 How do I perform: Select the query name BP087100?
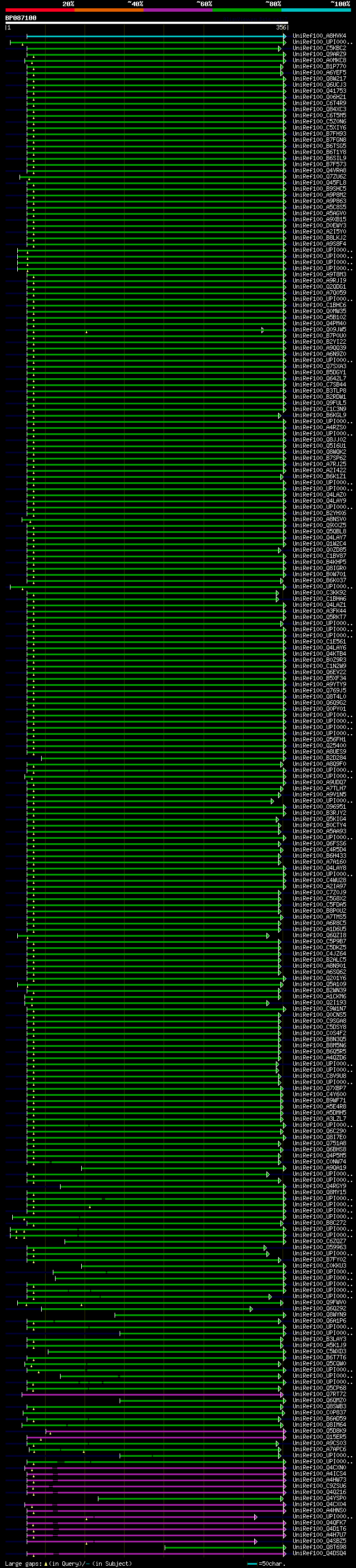coord(21,18)
